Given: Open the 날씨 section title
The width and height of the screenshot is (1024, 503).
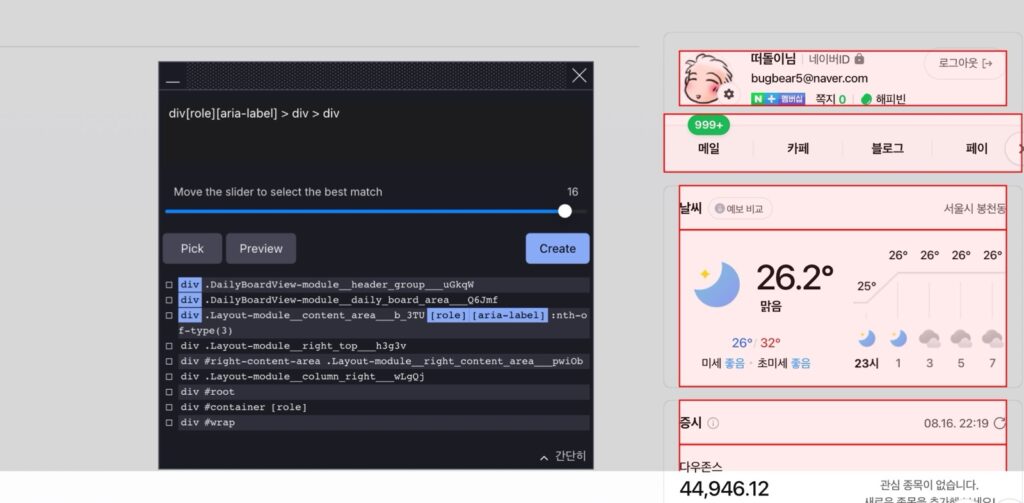Looking at the screenshot, I should (x=690, y=209).
